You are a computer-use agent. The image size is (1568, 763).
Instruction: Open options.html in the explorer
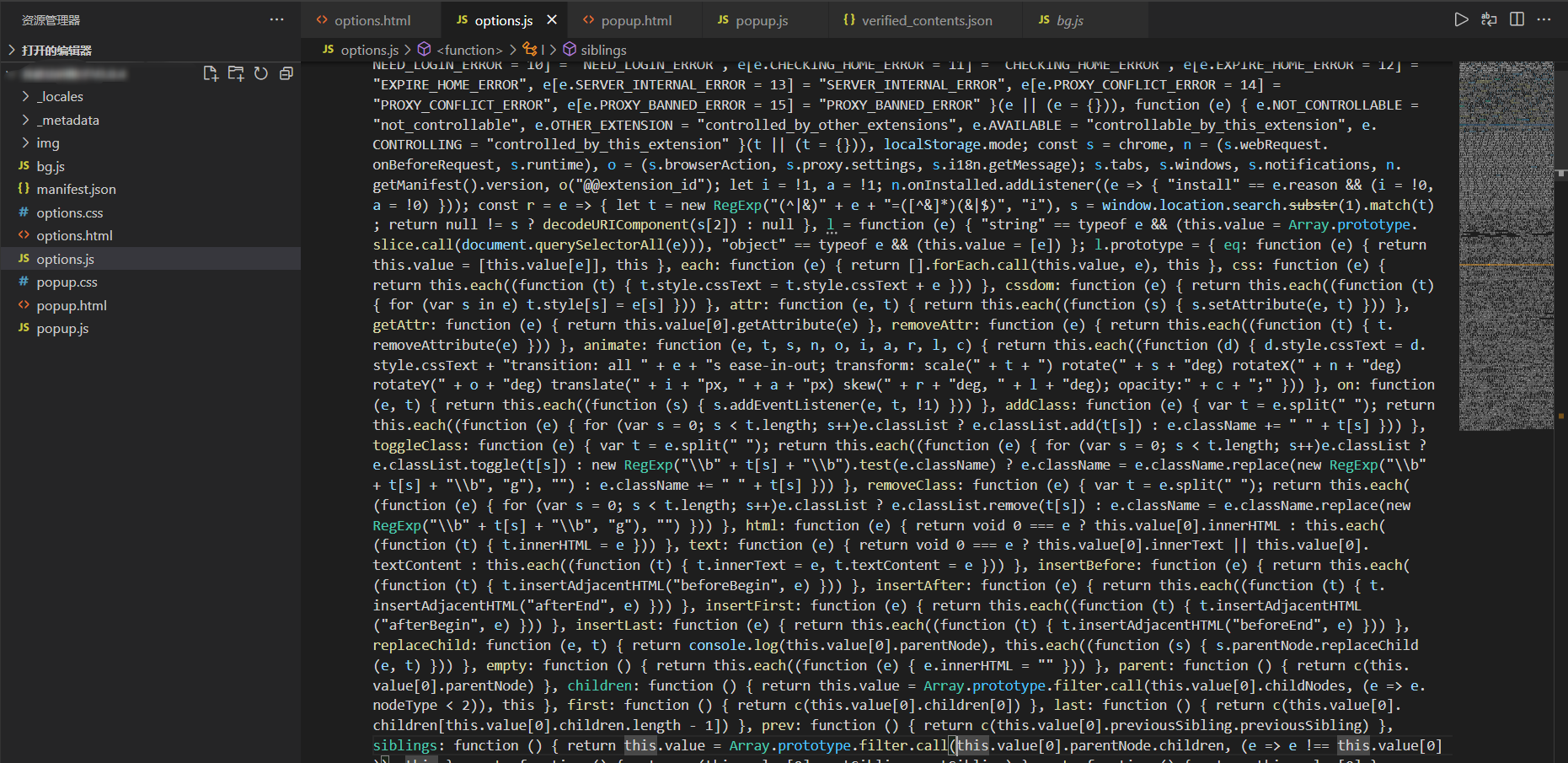150,236
